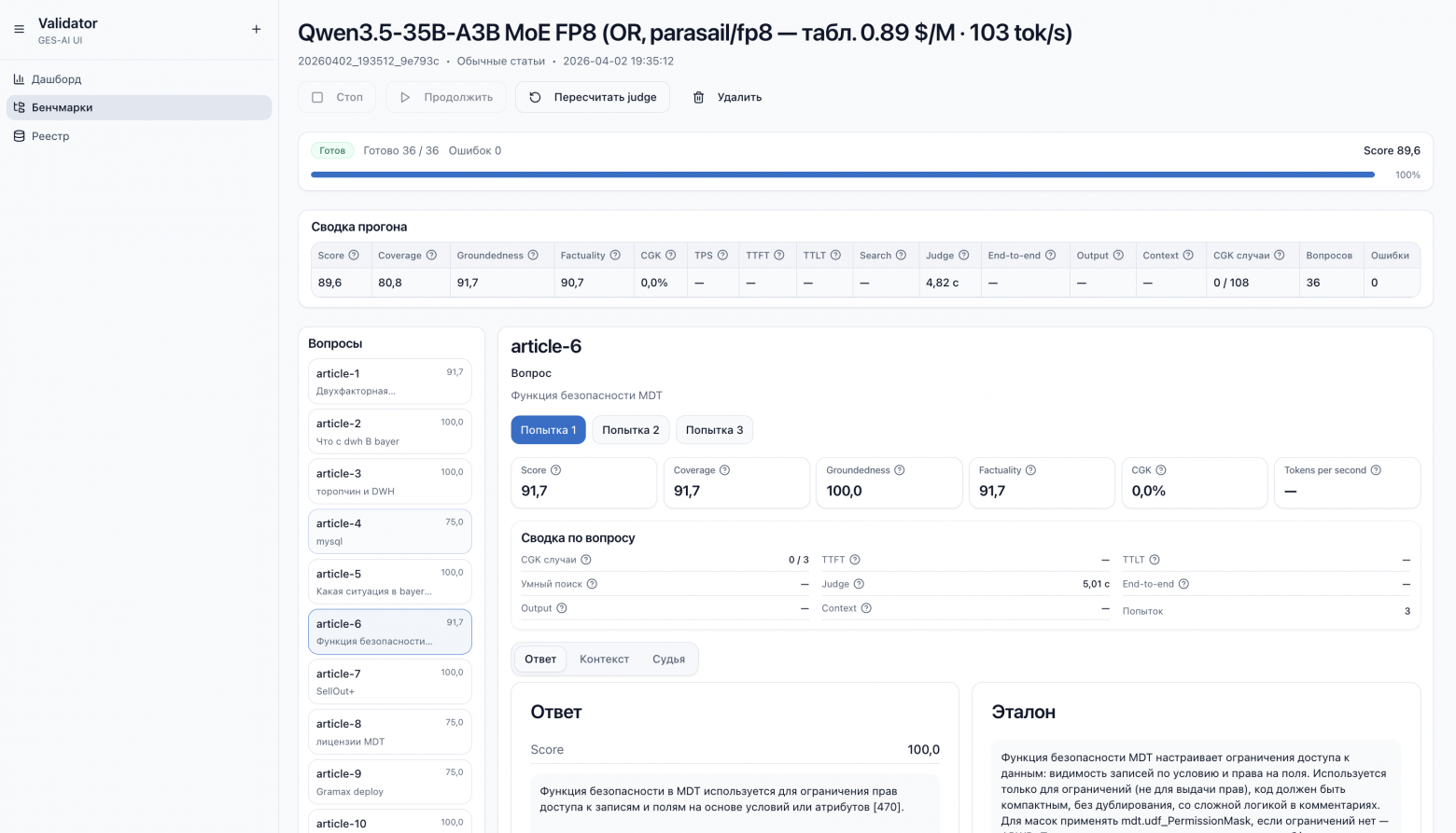Select Попытка 2 attempt
Screen dimensions: 1456x833
630,430
